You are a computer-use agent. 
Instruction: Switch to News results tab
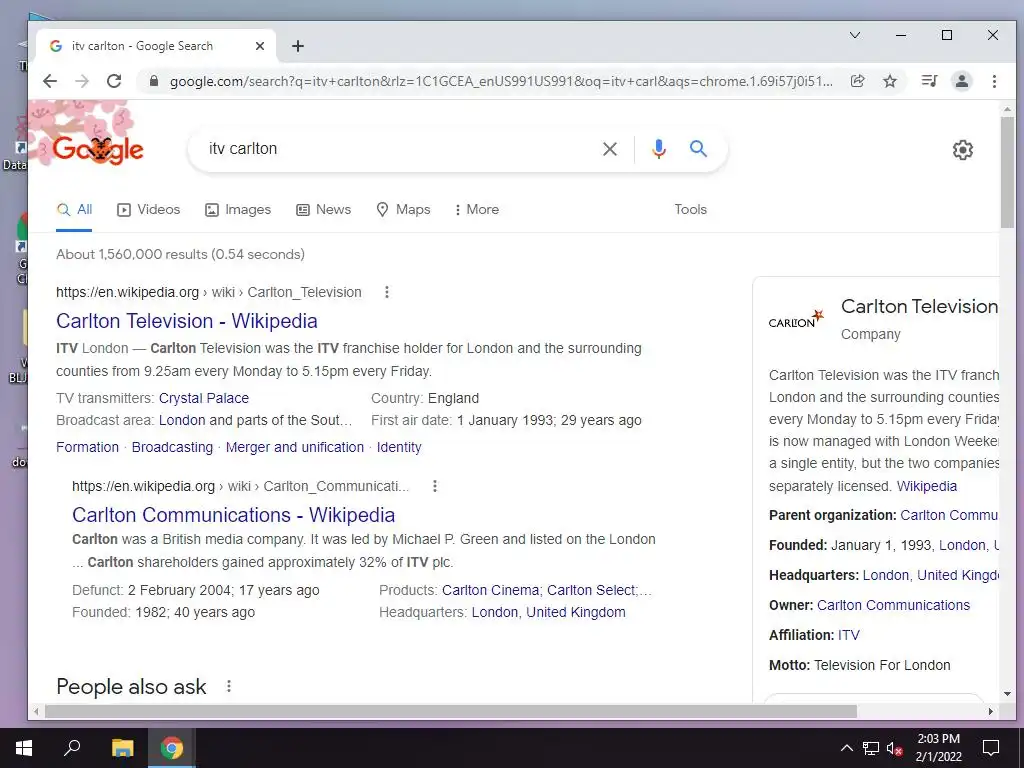(x=323, y=210)
